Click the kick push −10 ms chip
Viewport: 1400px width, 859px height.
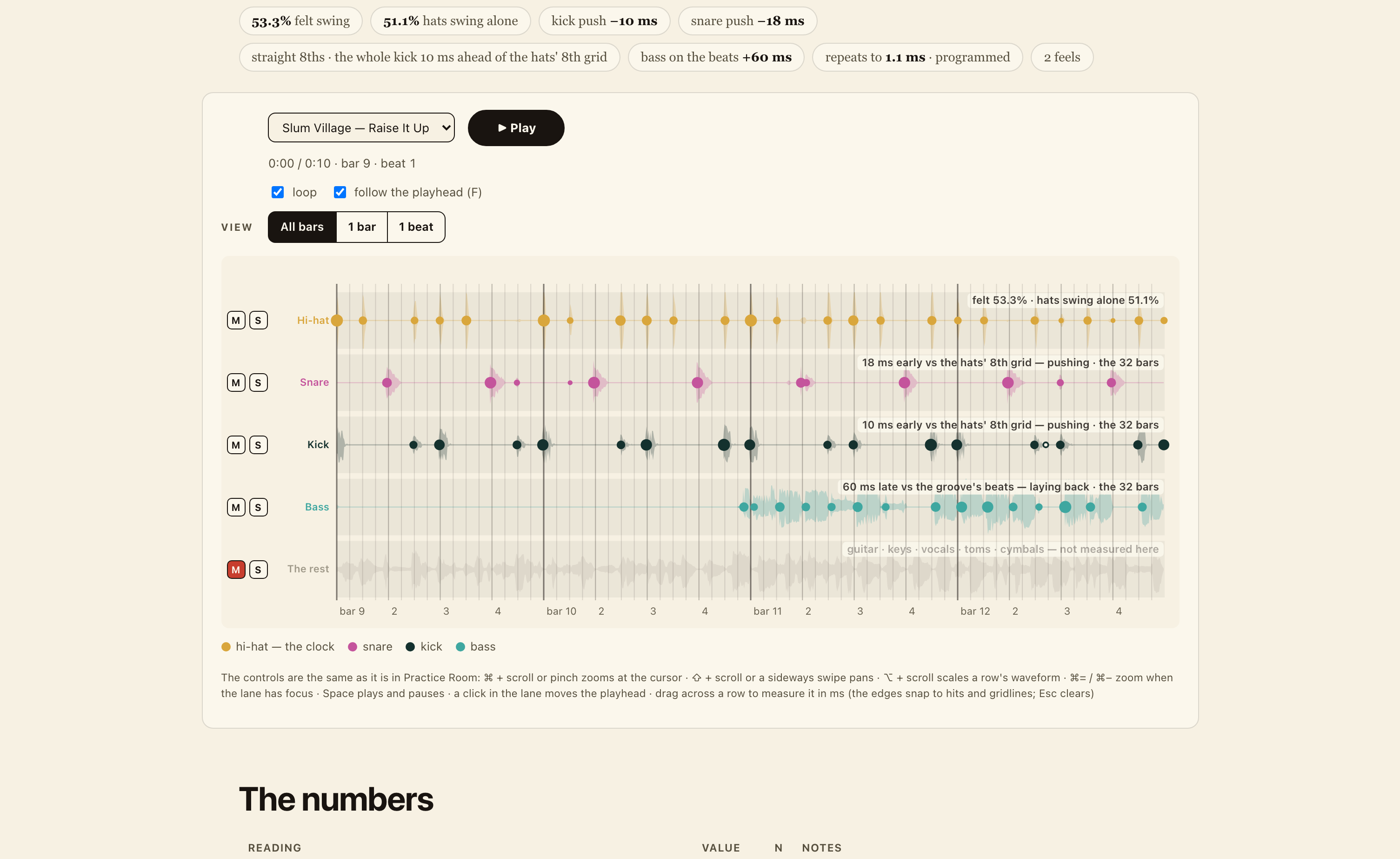(x=605, y=21)
